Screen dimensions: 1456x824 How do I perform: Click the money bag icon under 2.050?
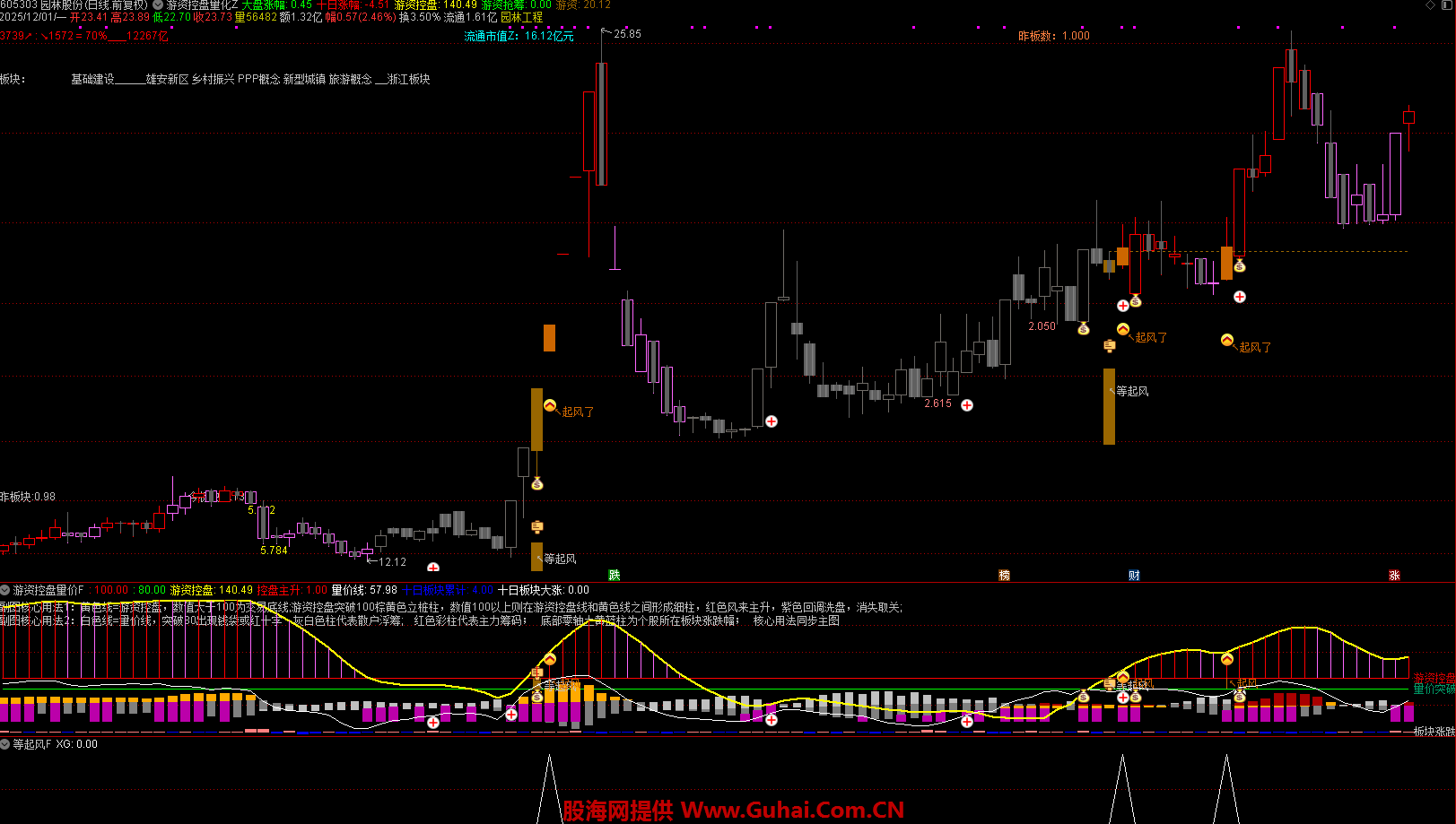coord(1083,329)
